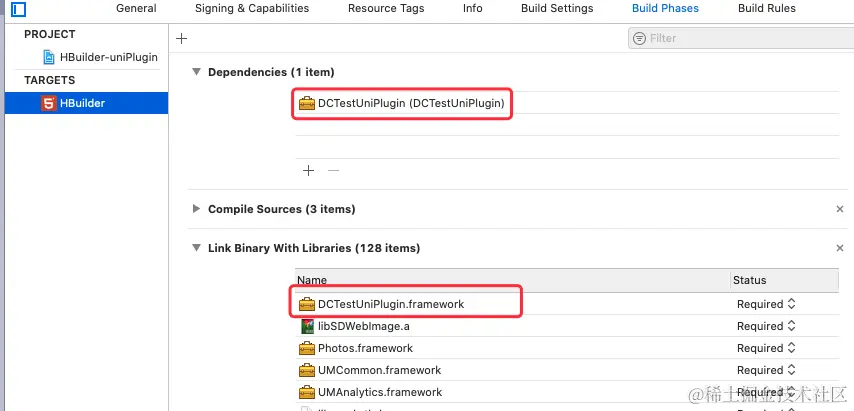Click the Dependencies (1 item) title
Viewport: 854px width, 411px height.
(271, 72)
